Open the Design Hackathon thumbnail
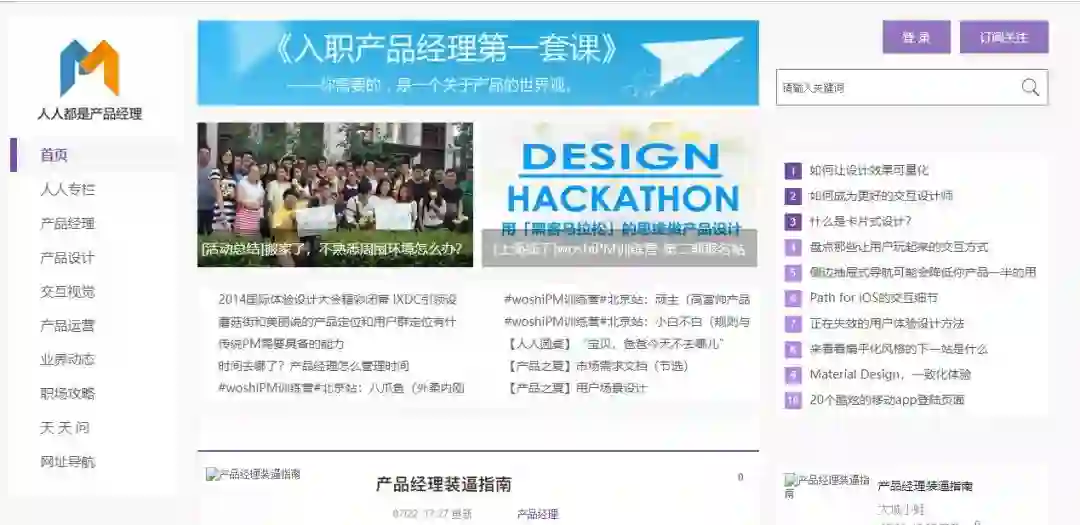This screenshot has width=1080, height=525. pyautogui.click(x=620, y=194)
